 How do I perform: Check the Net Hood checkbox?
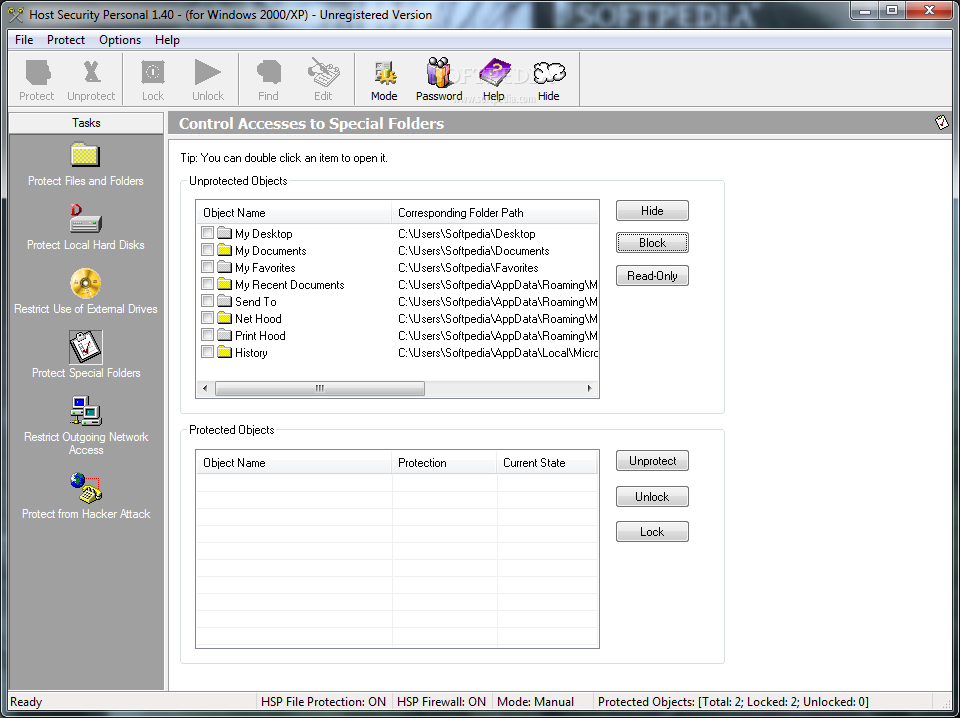208,318
